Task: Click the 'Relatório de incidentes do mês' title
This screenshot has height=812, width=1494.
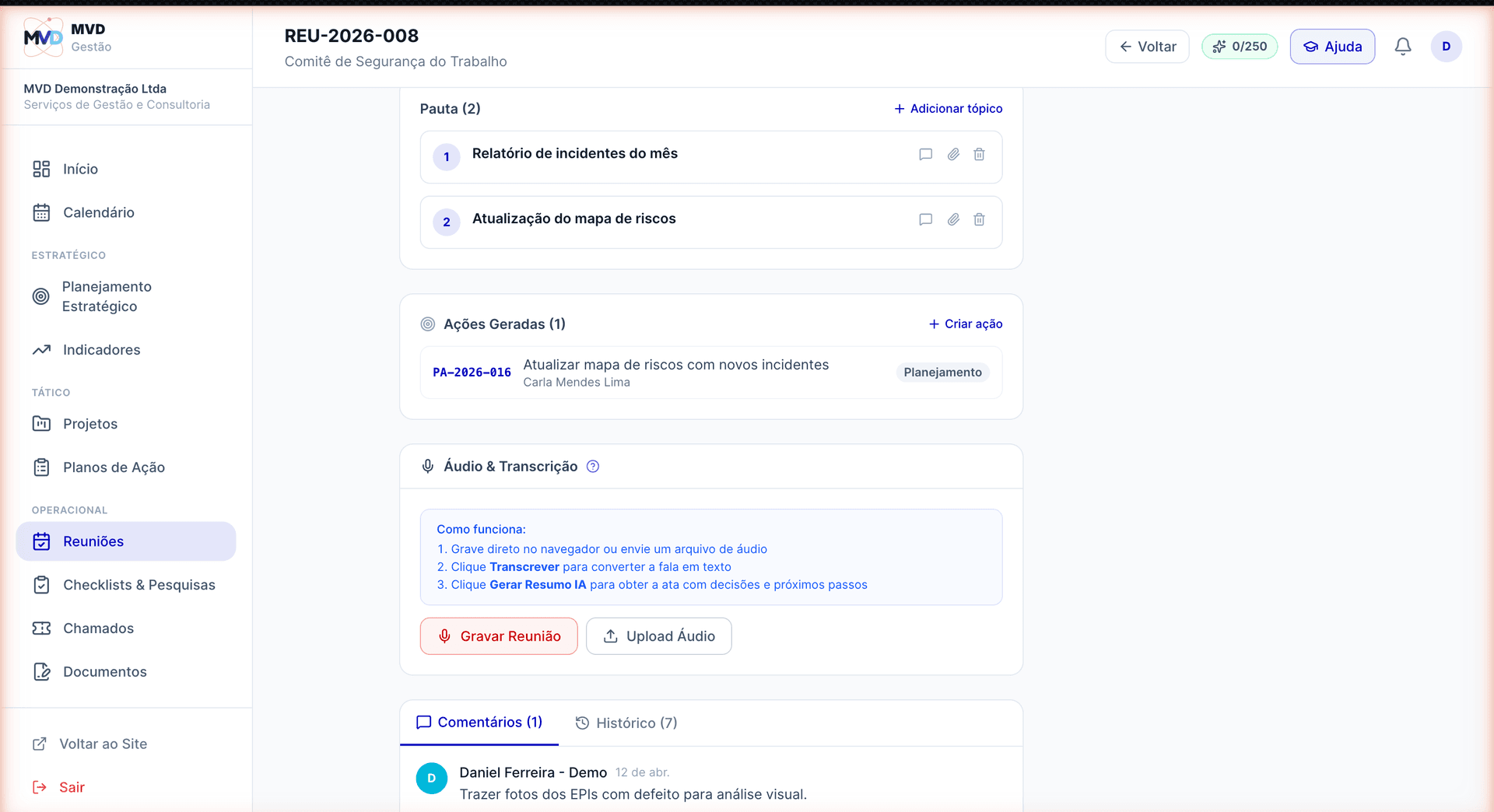Action: [x=575, y=154]
